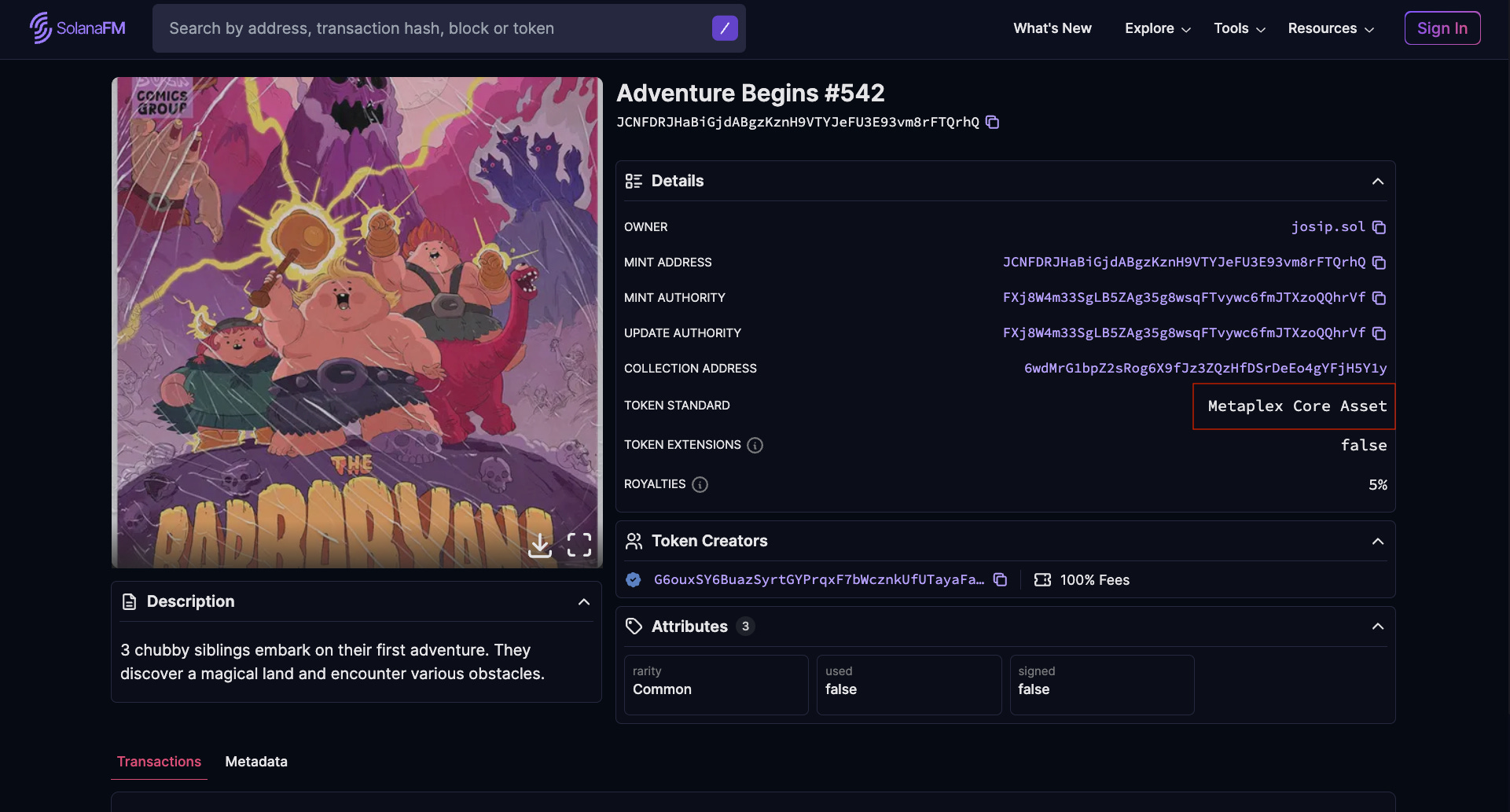Open the Resources dropdown menu
This screenshot has width=1510, height=812.
pyautogui.click(x=1330, y=28)
